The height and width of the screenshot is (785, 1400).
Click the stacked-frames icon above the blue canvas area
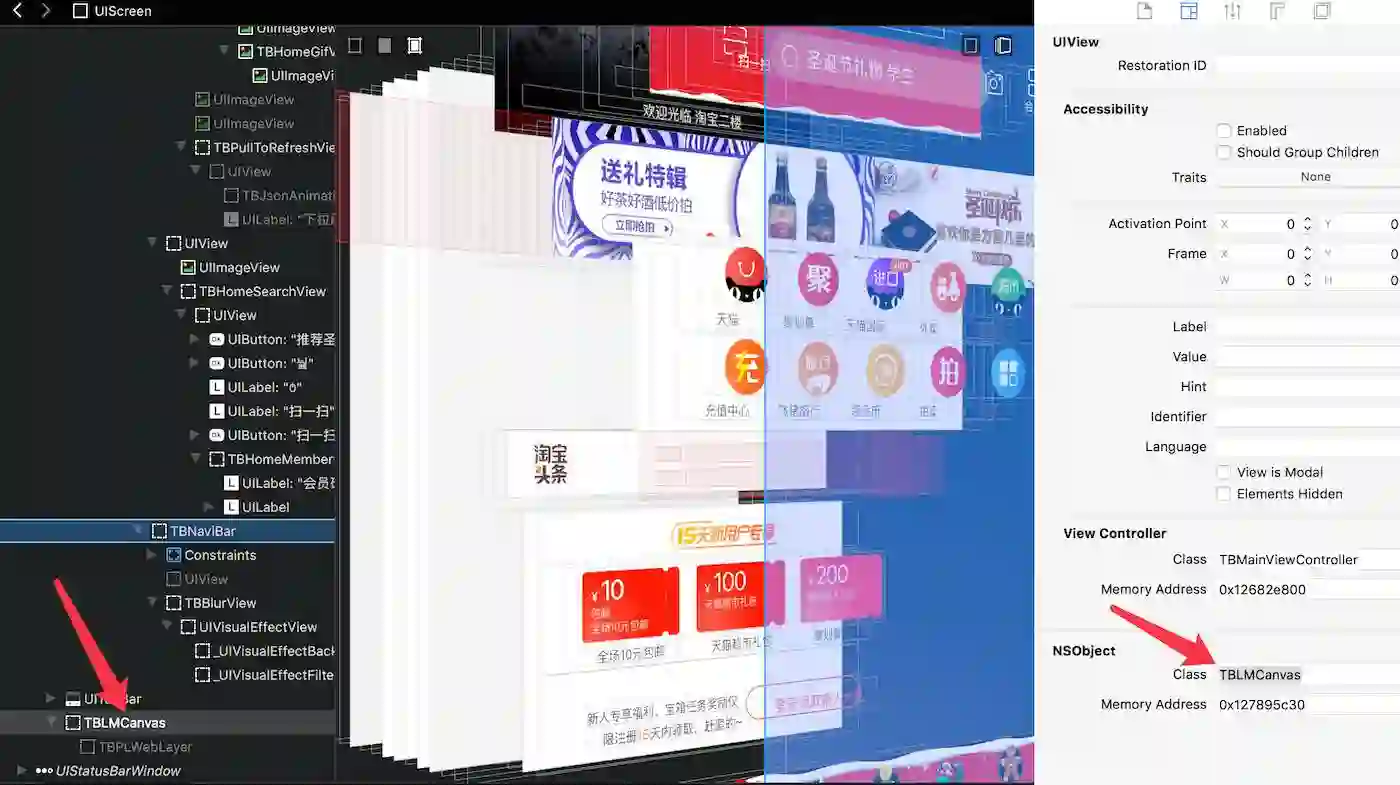click(x=1003, y=46)
